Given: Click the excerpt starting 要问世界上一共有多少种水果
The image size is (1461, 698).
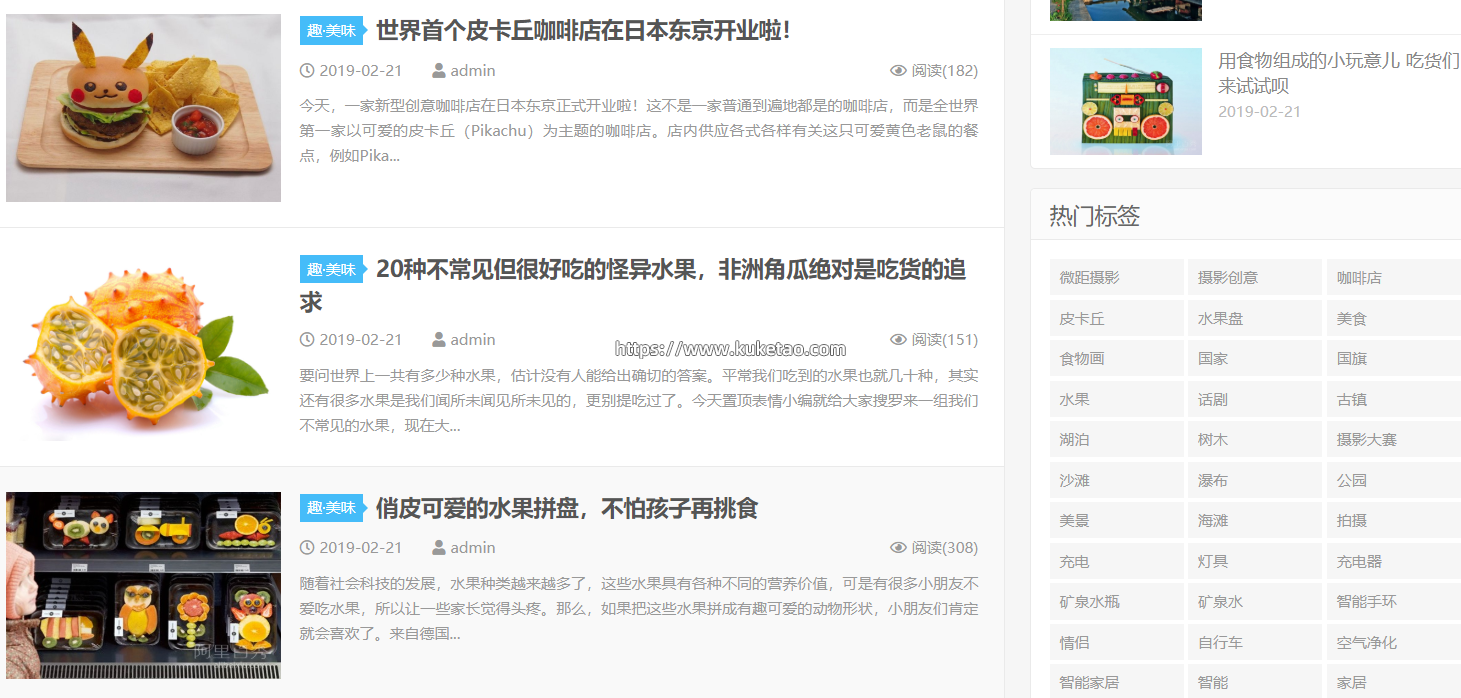Looking at the screenshot, I should coord(639,400).
